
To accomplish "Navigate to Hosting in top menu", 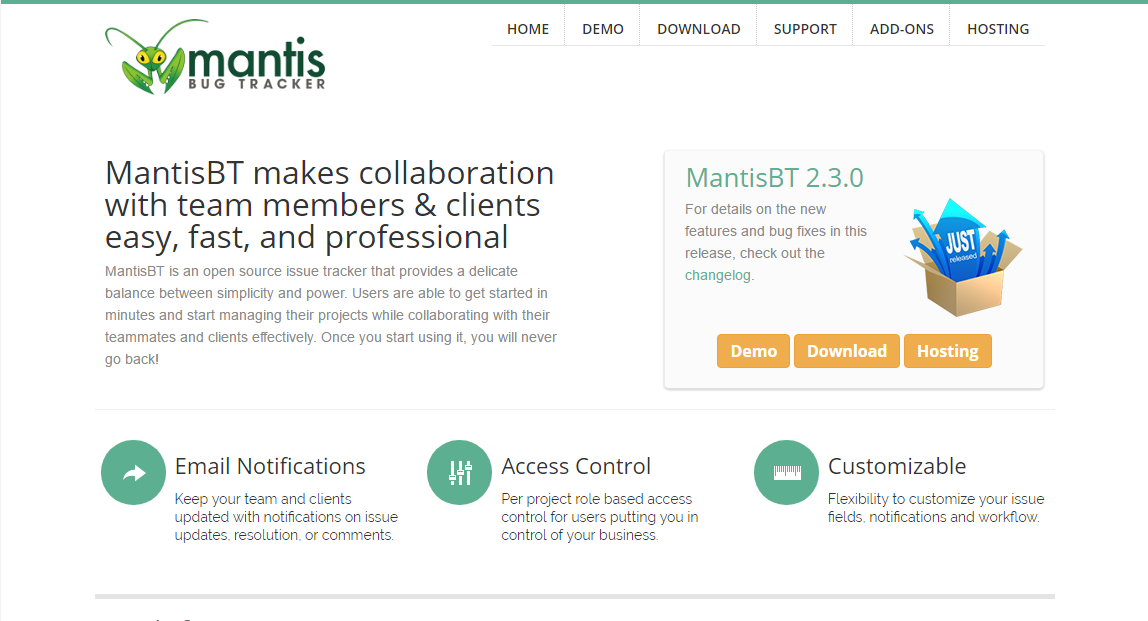I will click(x=998, y=29).
